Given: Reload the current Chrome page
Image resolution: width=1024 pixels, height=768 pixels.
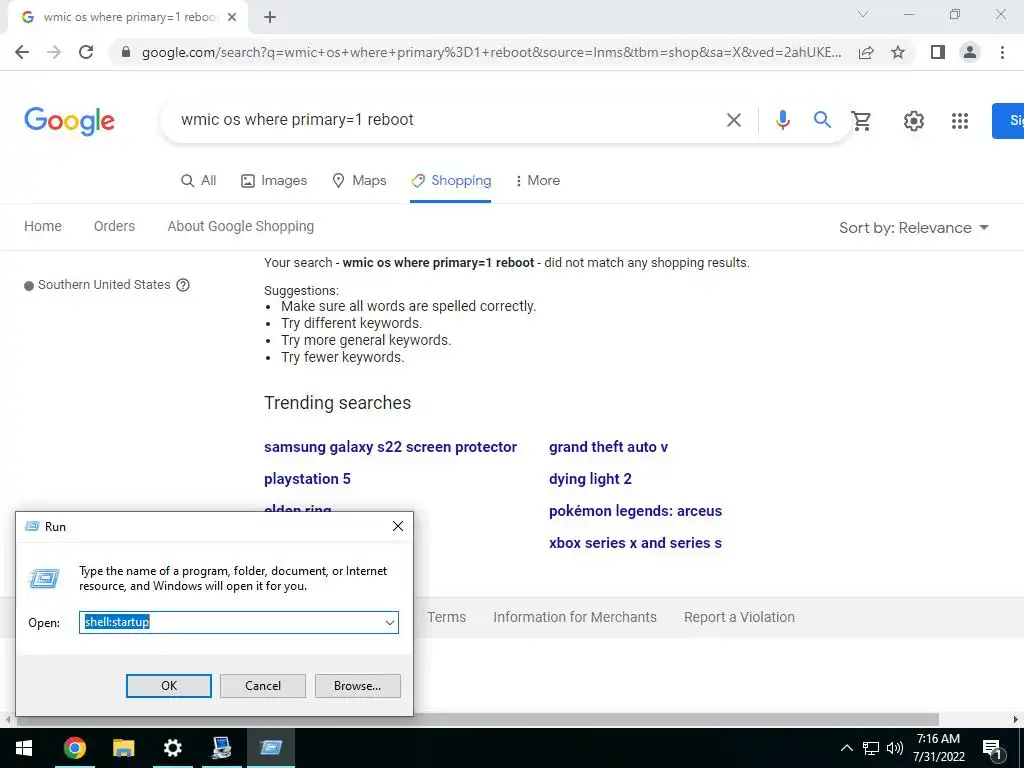Looking at the screenshot, I should [86, 52].
